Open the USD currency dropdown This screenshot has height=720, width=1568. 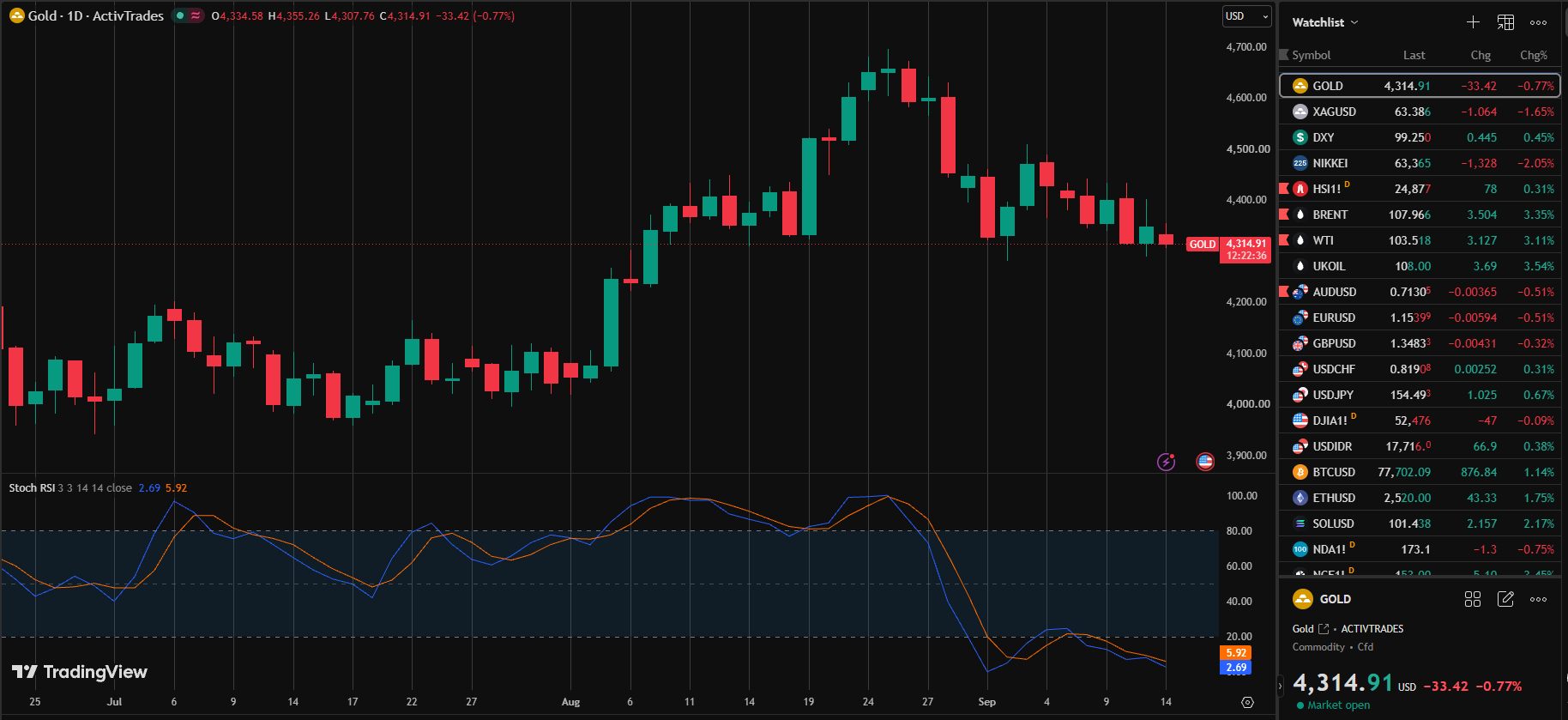(x=1246, y=16)
